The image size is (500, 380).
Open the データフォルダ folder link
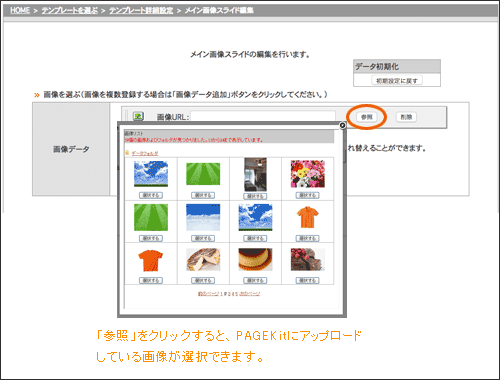pyautogui.click(x=145, y=153)
